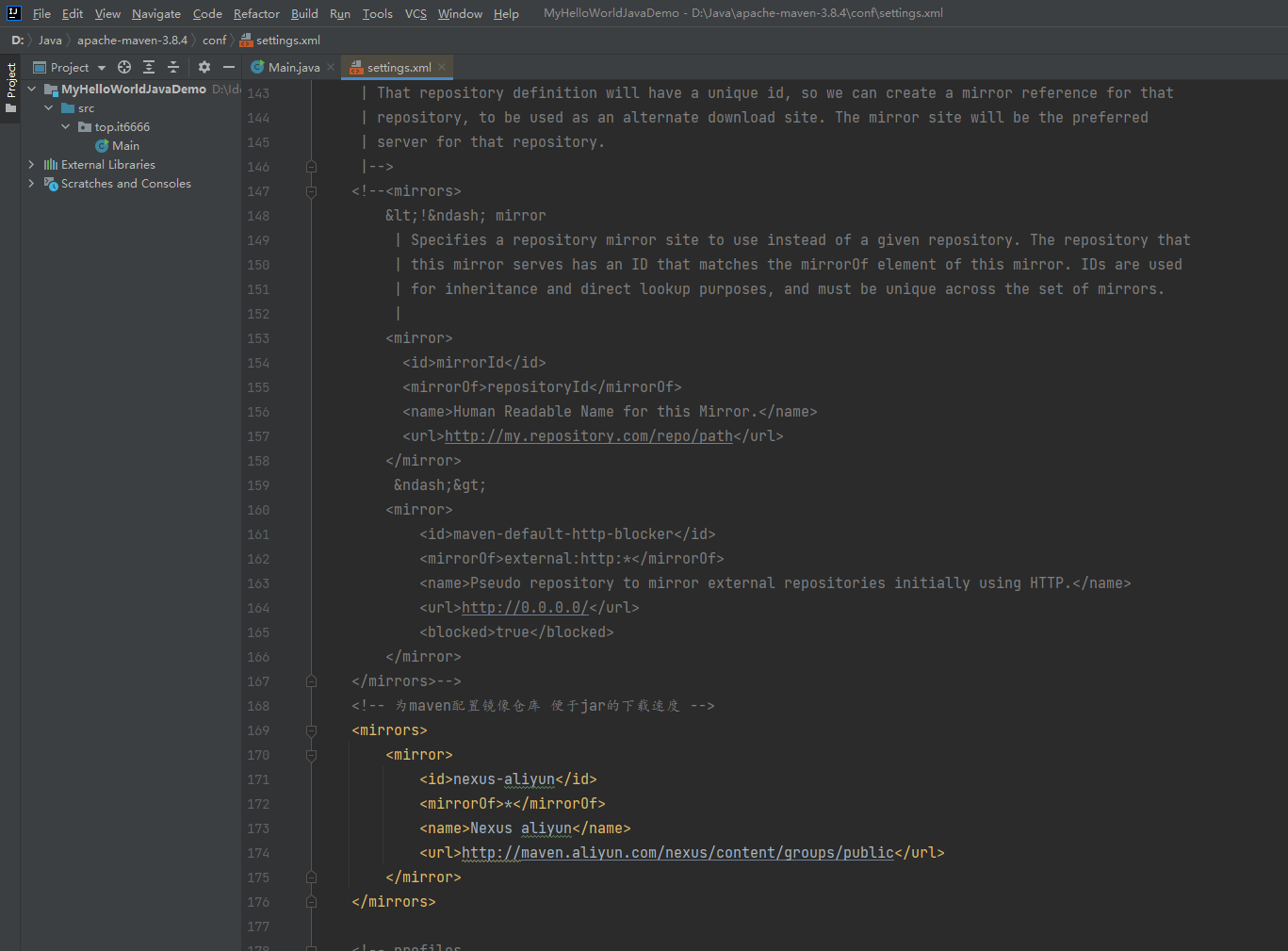The image size is (1288, 951).
Task: Collapse the src folder arrow
Action: point(49,107)
